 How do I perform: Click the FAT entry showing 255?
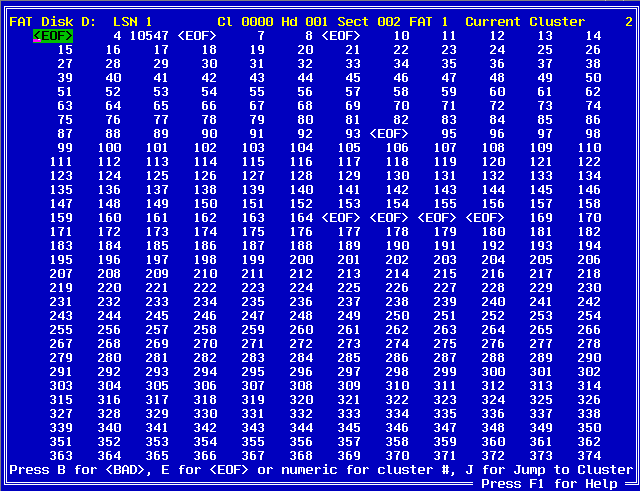[61, 329]
